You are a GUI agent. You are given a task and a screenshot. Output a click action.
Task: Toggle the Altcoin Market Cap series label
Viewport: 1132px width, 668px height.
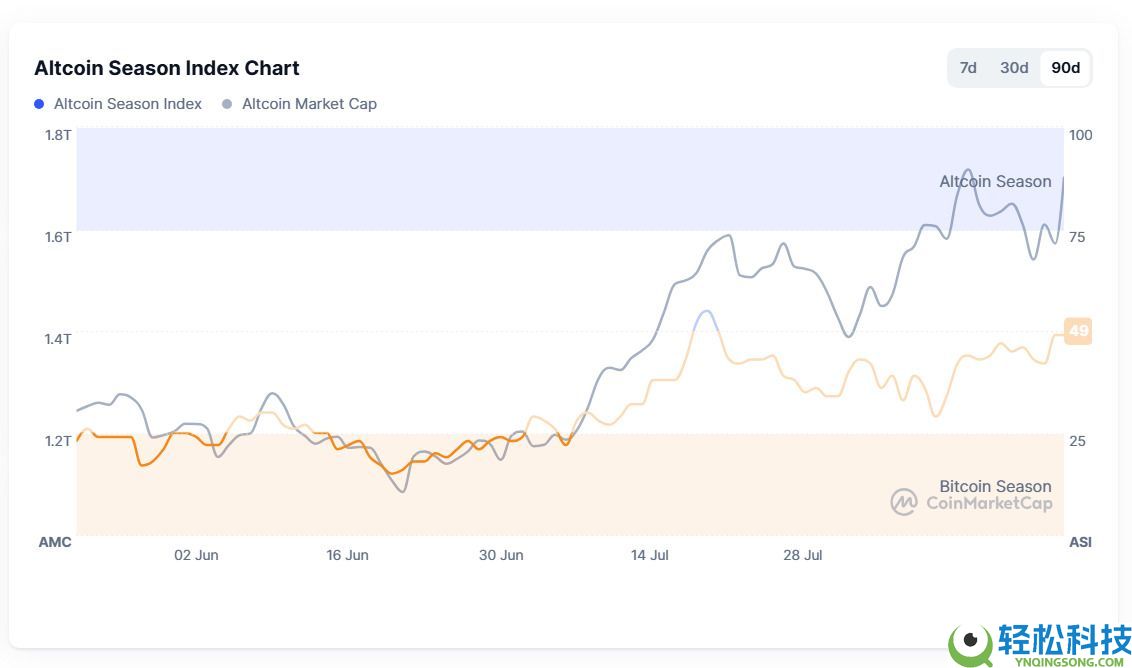click(x=309, y=104)
